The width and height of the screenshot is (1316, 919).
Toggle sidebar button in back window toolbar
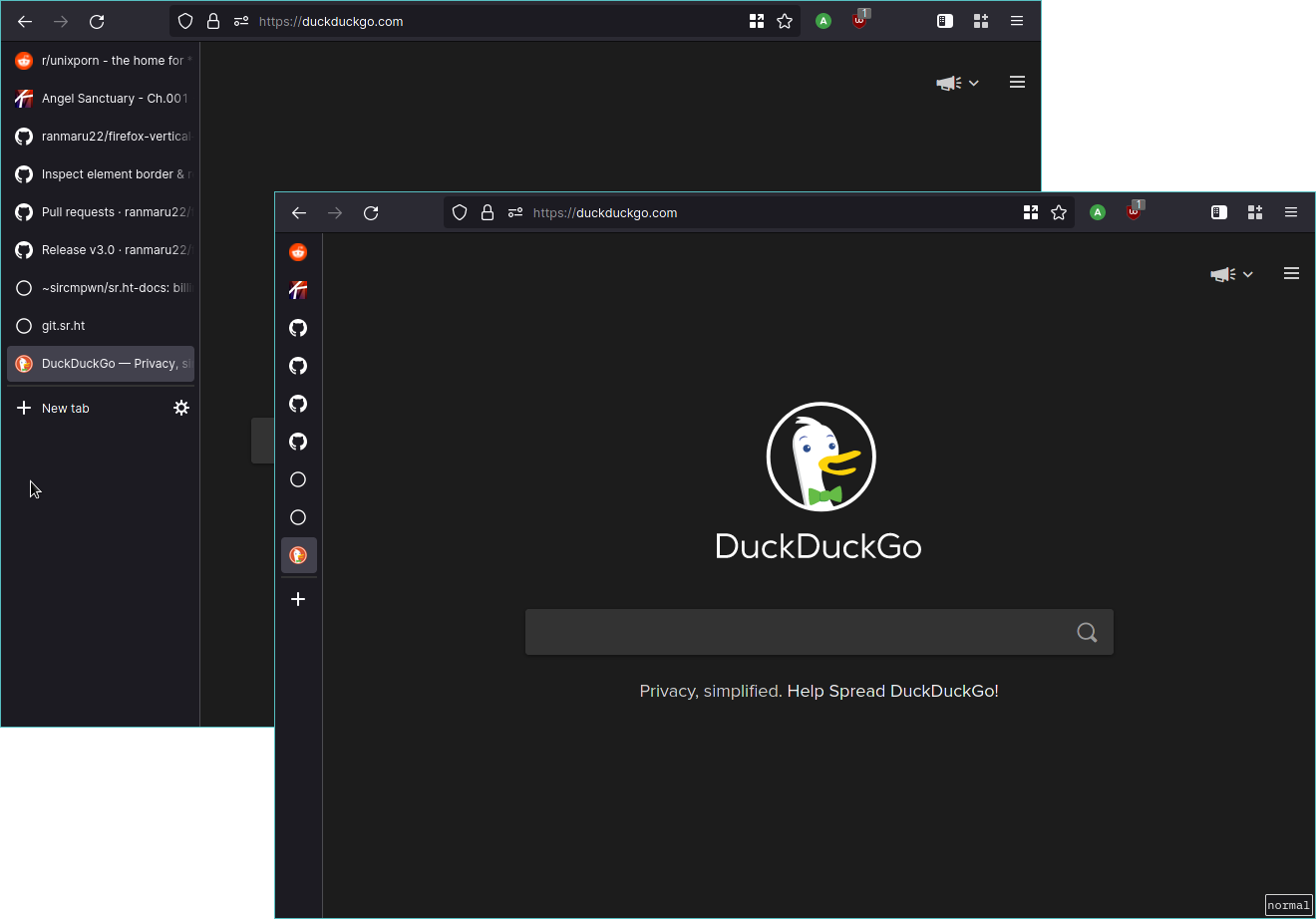(x=945, y=21)
